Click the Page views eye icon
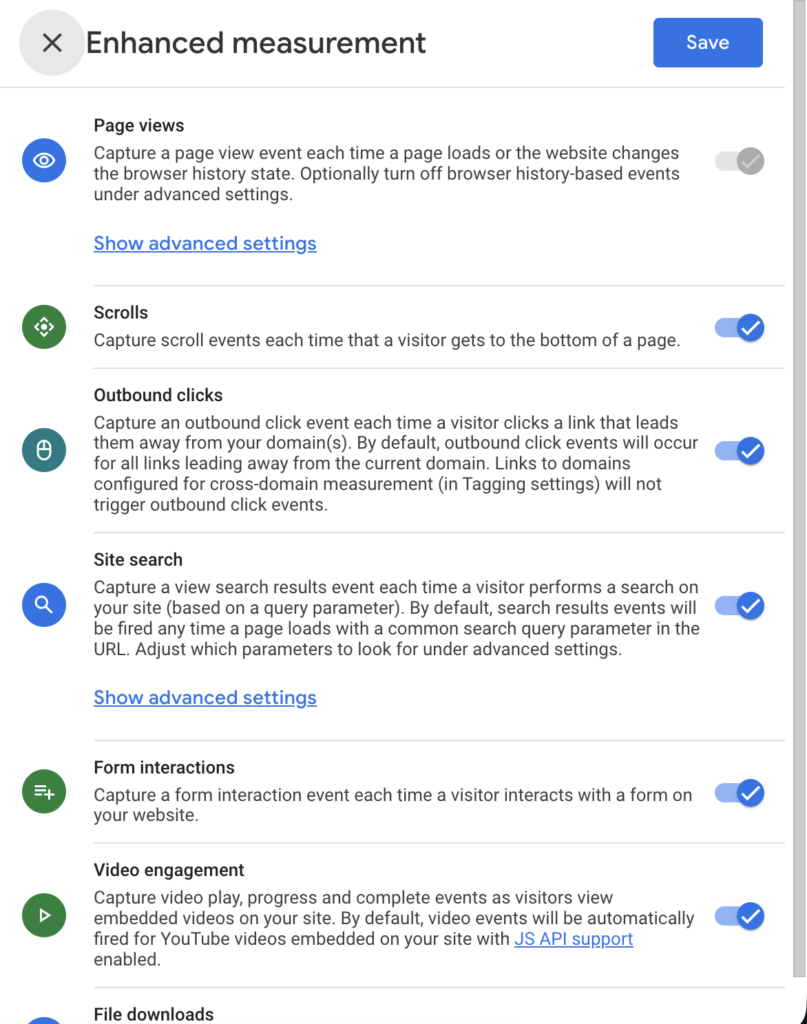807x1024 pixels. point(44,160)
